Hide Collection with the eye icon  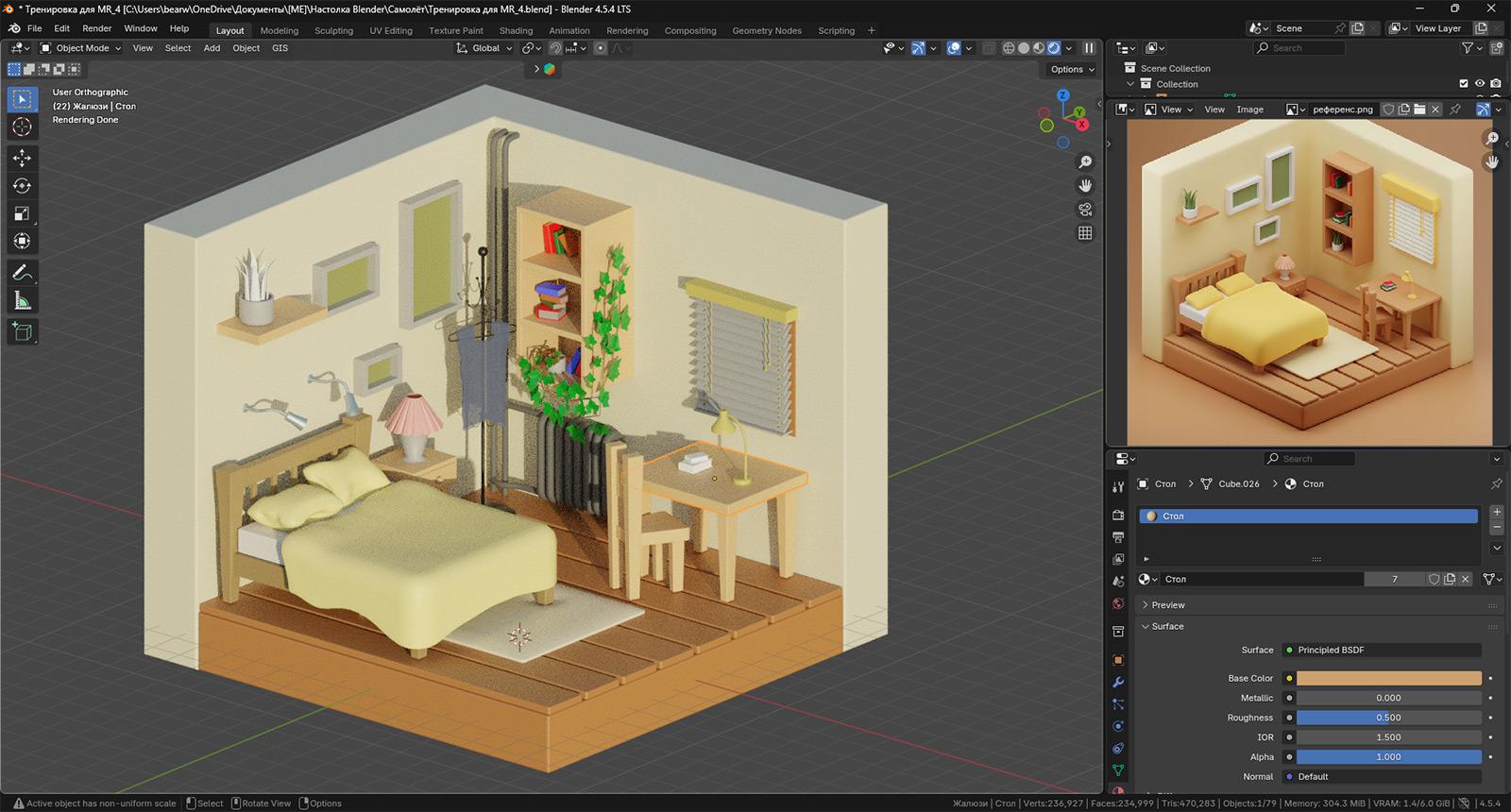(1480, 84)
